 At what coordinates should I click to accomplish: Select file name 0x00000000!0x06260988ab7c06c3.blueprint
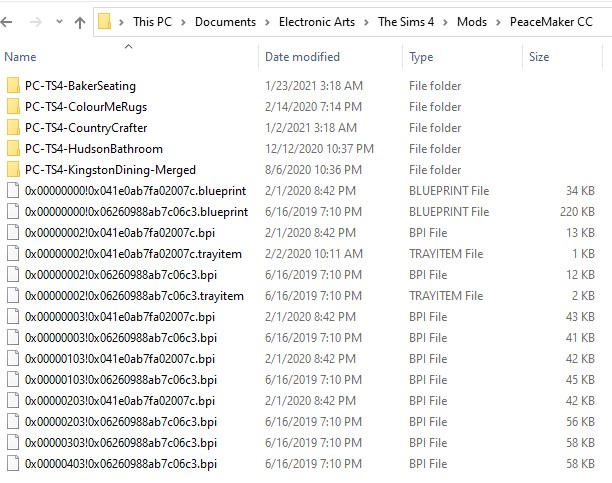[x=136, y=212]
